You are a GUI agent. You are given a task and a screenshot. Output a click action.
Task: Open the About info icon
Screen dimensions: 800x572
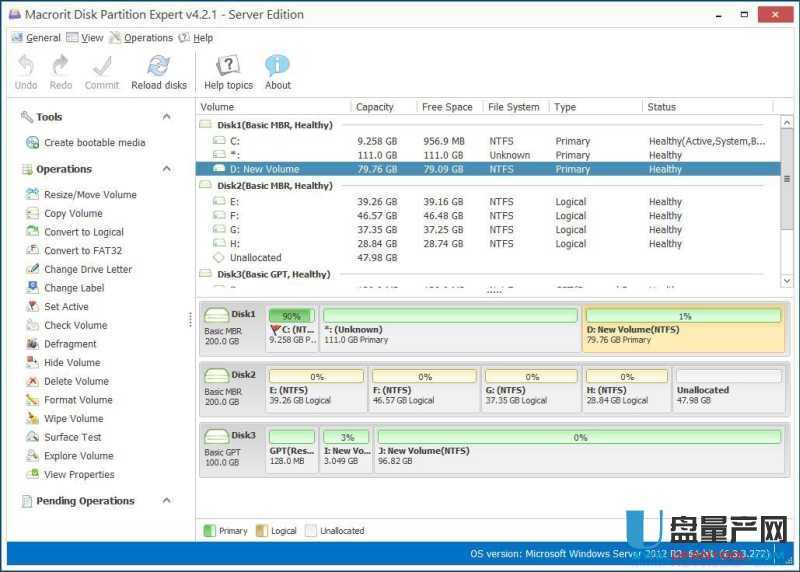[x=277, y=67]
